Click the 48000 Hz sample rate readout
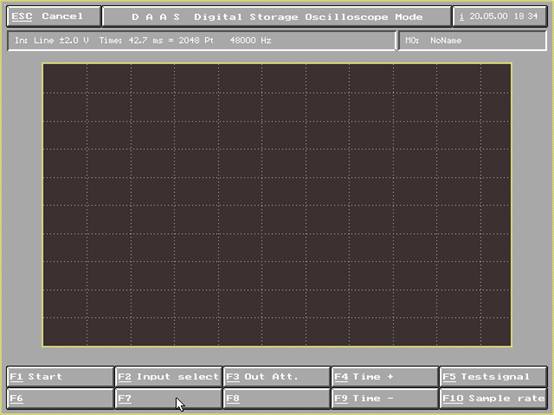The image size is (554, 415). pos(251,41)
